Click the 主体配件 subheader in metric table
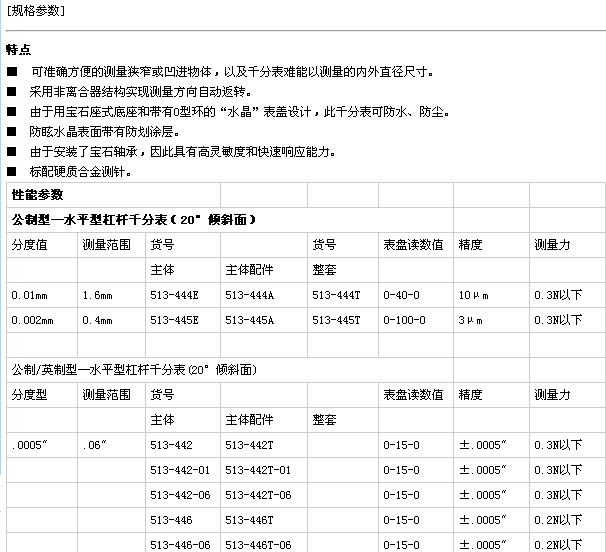 [x=249, y=269]
